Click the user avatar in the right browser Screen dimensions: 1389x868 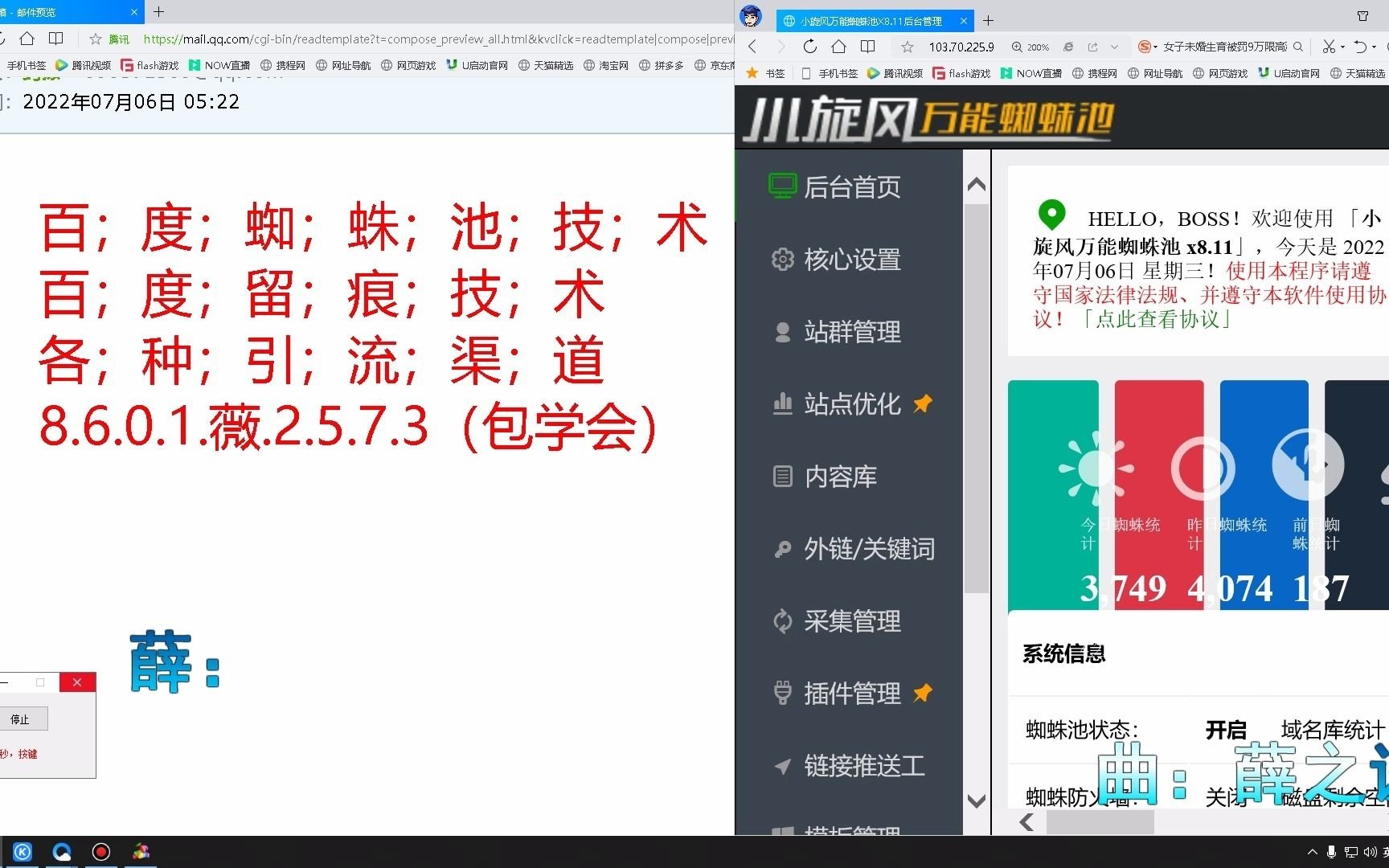click(x=751, y=16)
